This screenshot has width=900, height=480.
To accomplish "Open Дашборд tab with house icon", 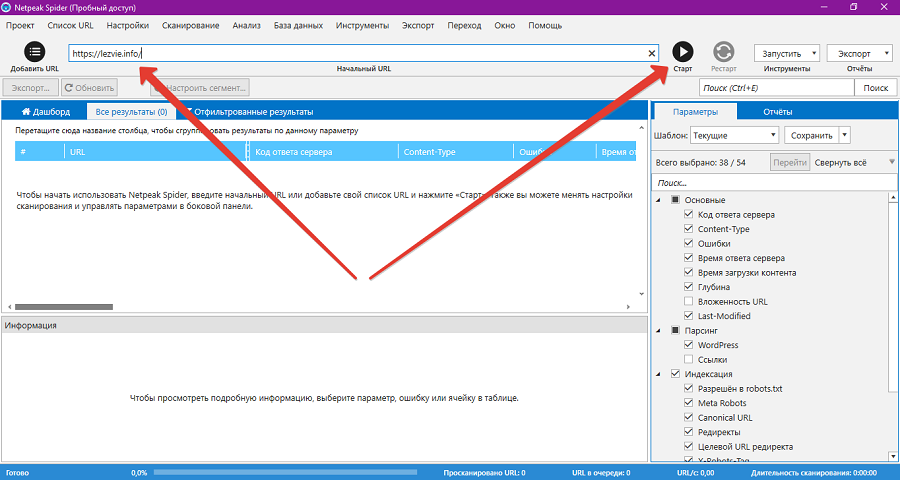I will [45, 112].
